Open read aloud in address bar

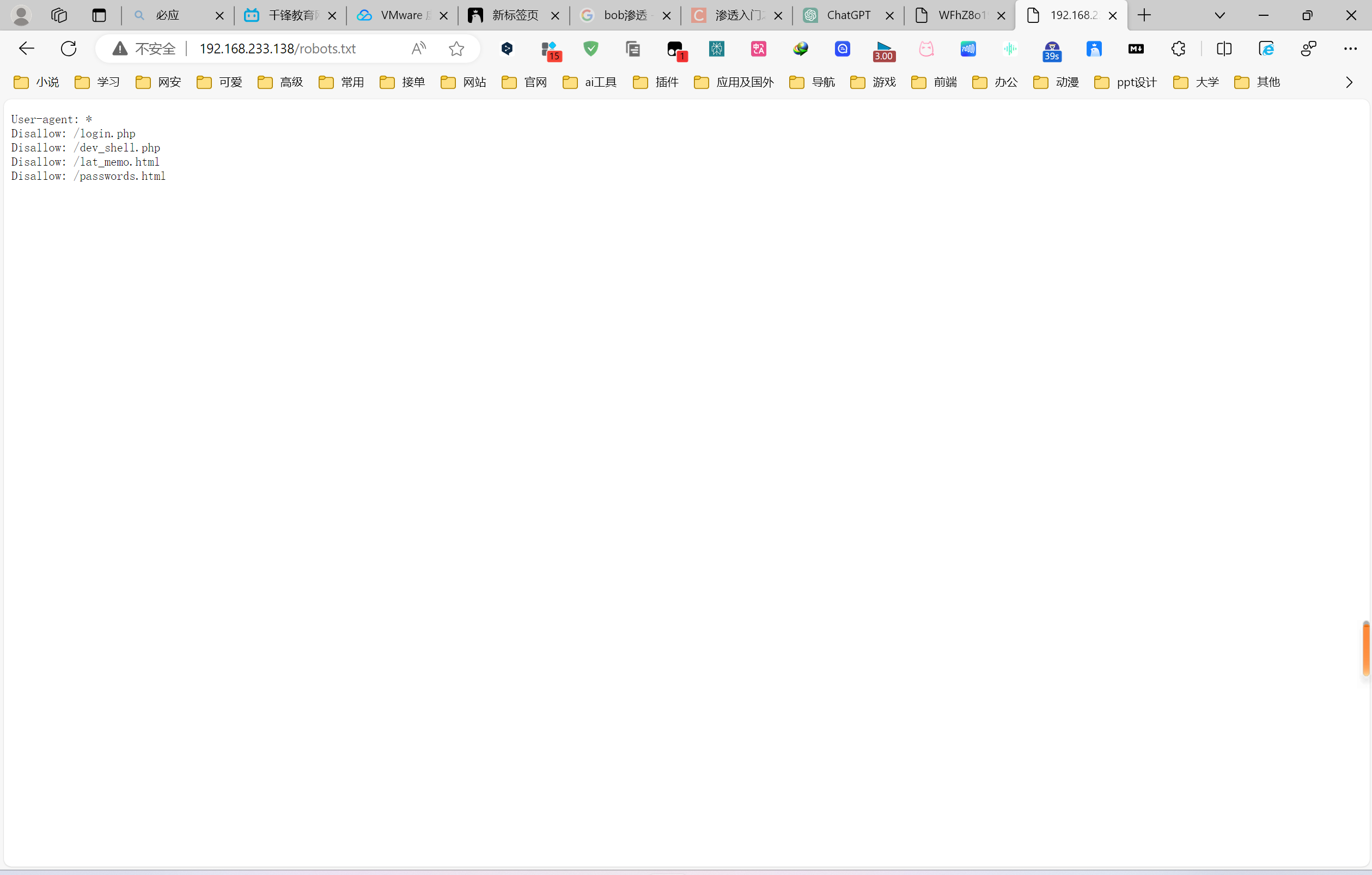pyautogui.click(x=419, y=49)
